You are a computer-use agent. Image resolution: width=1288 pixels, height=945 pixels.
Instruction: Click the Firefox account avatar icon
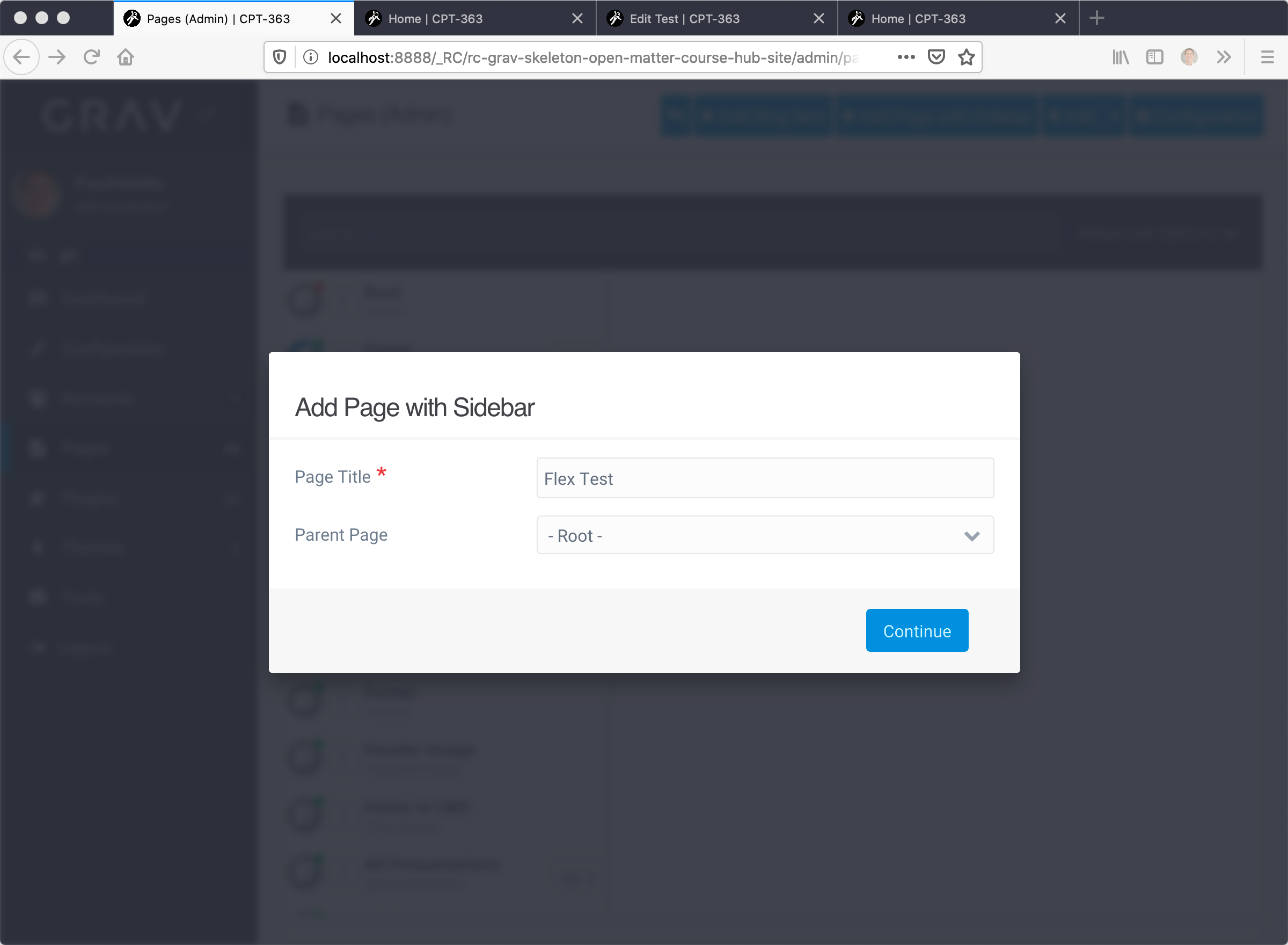click(1189, 56)
